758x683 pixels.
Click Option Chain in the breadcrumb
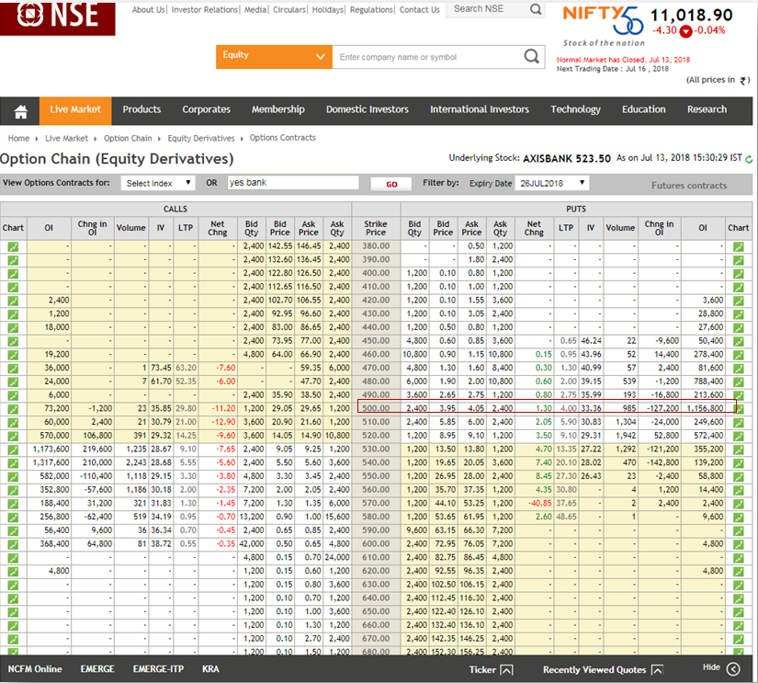pos(128,138)
